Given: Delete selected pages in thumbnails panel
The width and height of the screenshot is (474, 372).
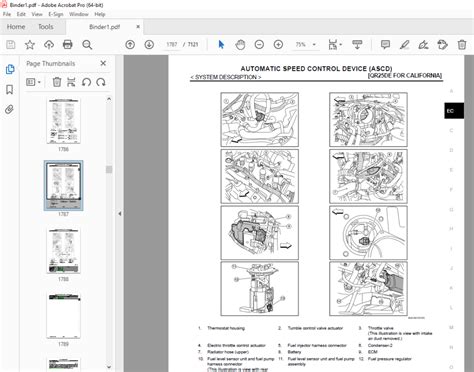Looking at the screenshot, I should 57,82.
